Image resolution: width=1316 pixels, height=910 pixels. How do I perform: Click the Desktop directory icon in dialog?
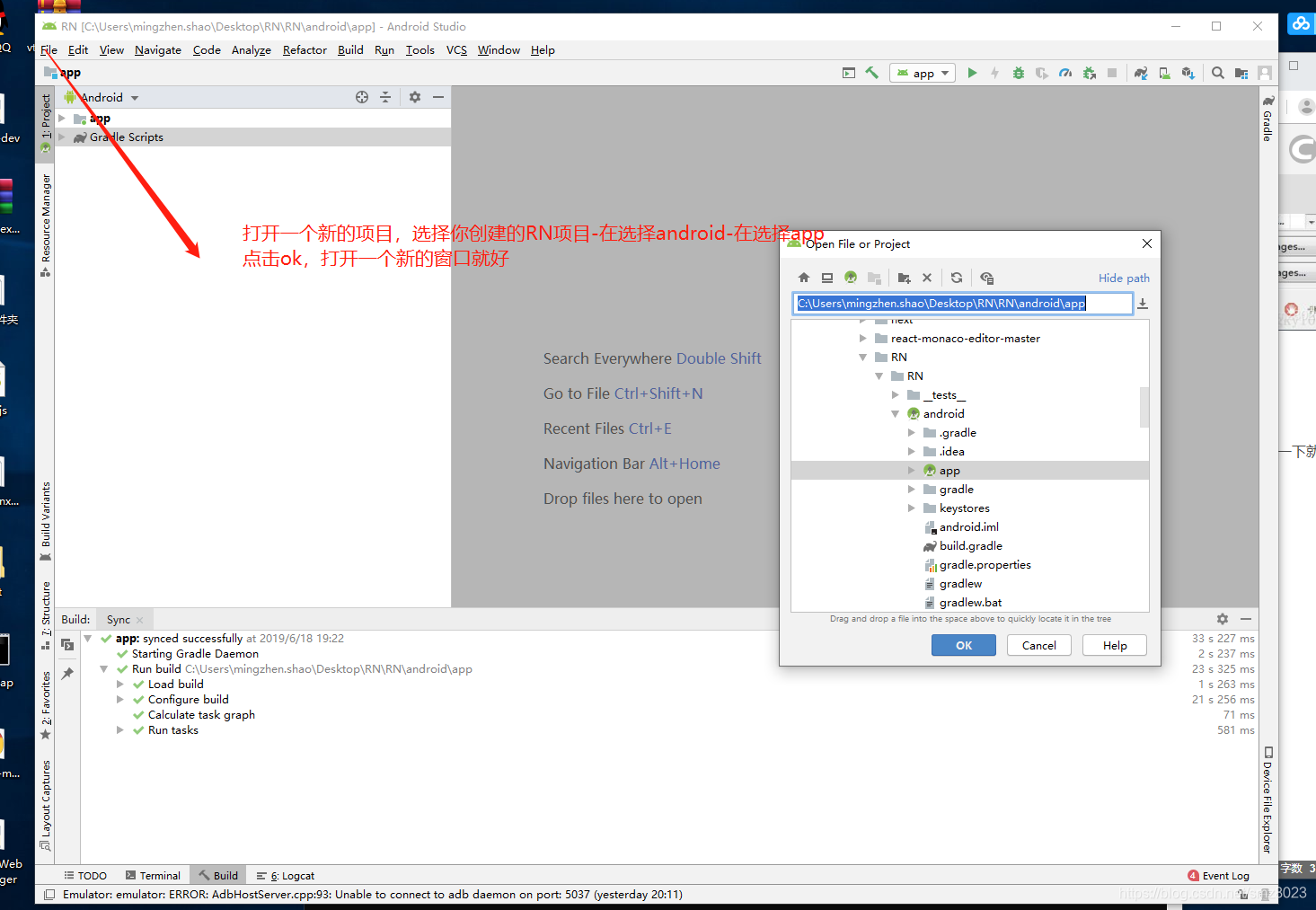click(x=827, y=278)
